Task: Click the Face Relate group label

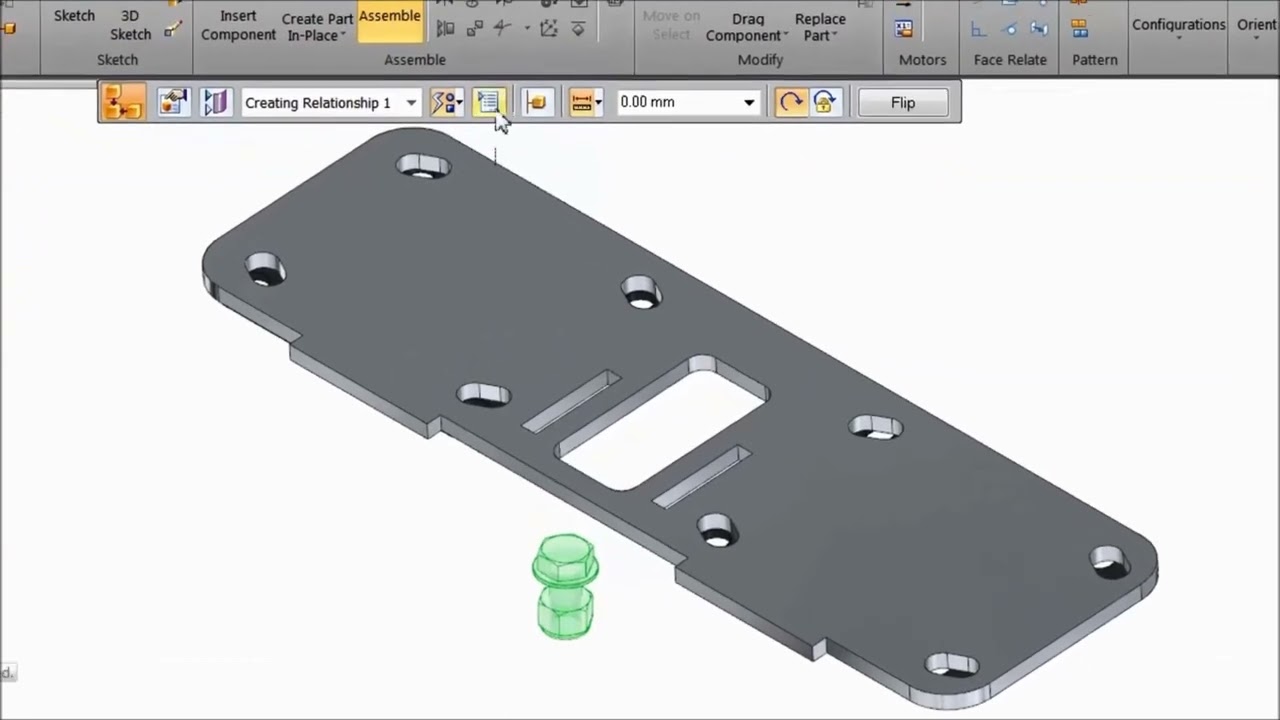Action: pyautogui.click(x=1010, y=60)
